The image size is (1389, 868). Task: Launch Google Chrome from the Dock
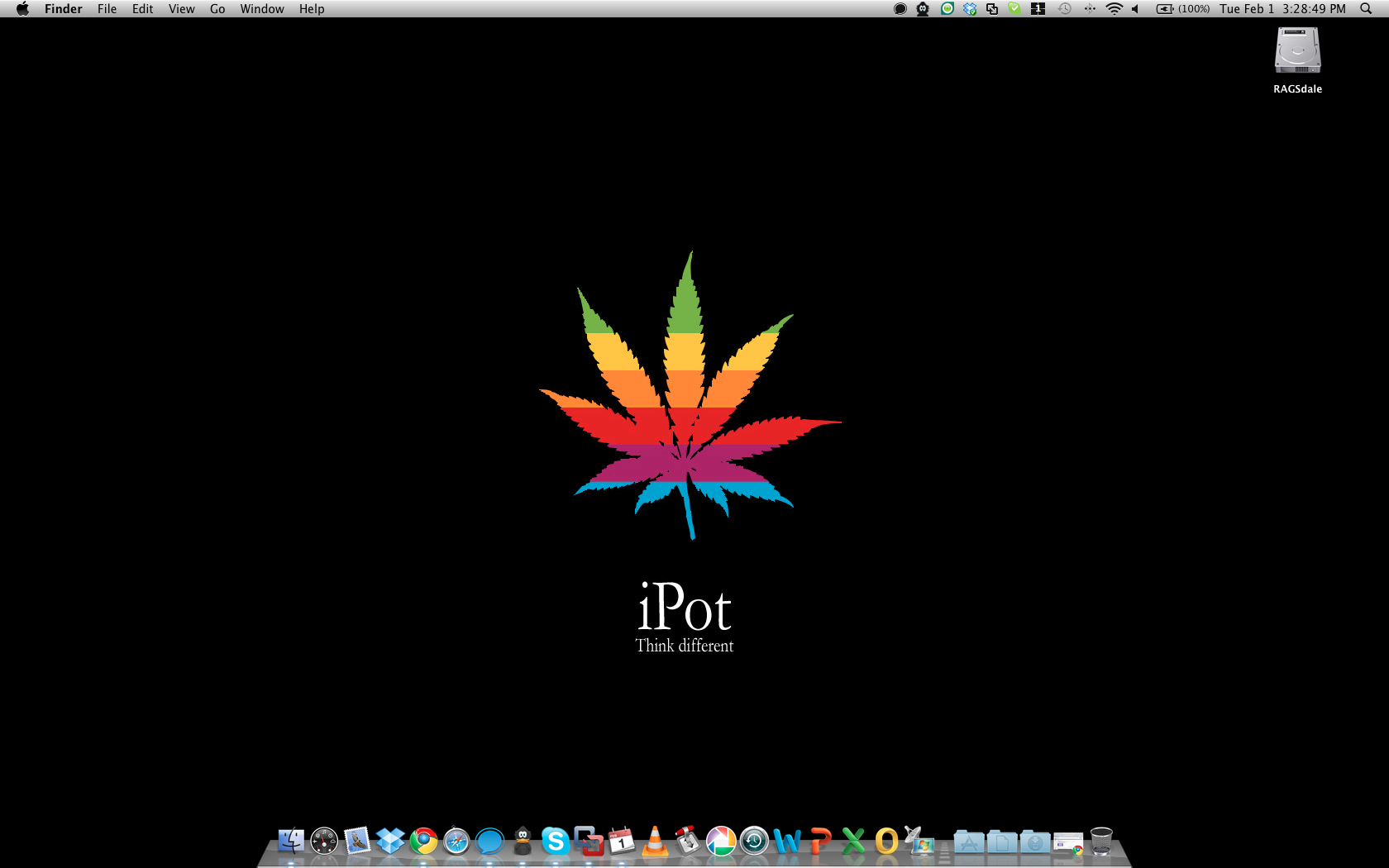point(423,842)
